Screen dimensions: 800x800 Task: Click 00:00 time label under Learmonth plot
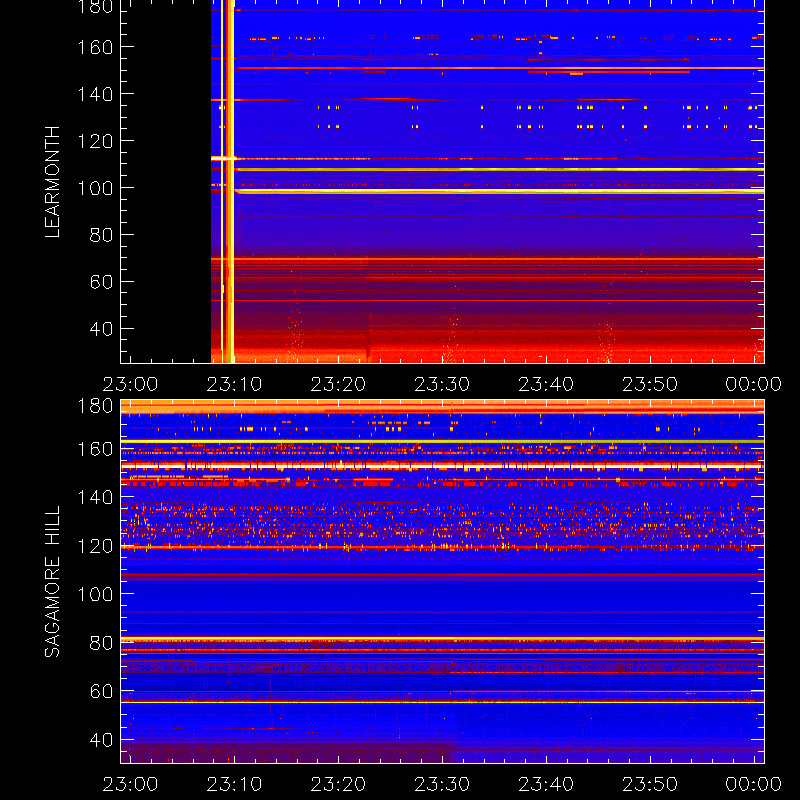click(x=754, y=384)
